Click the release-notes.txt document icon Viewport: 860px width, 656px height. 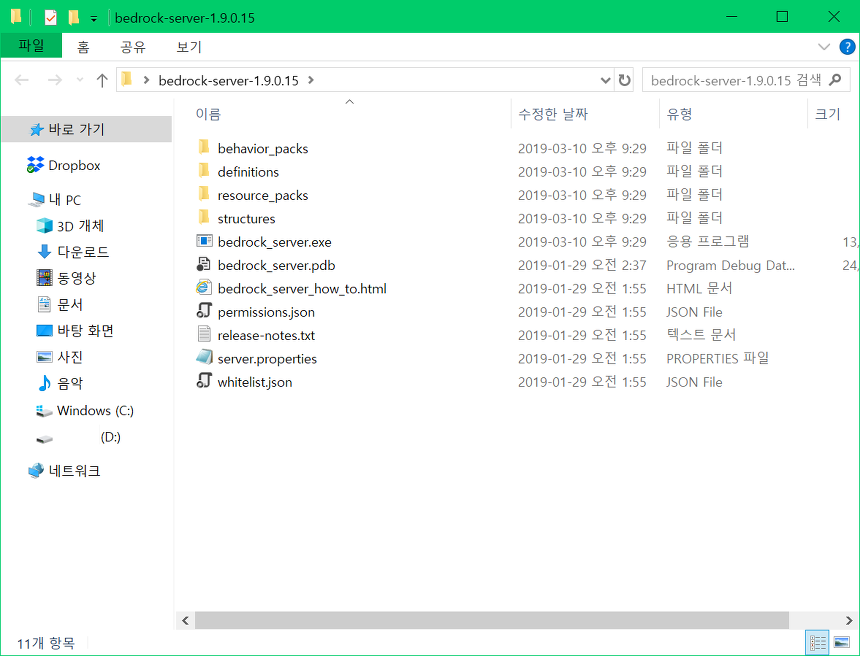[x=204, y=335]
